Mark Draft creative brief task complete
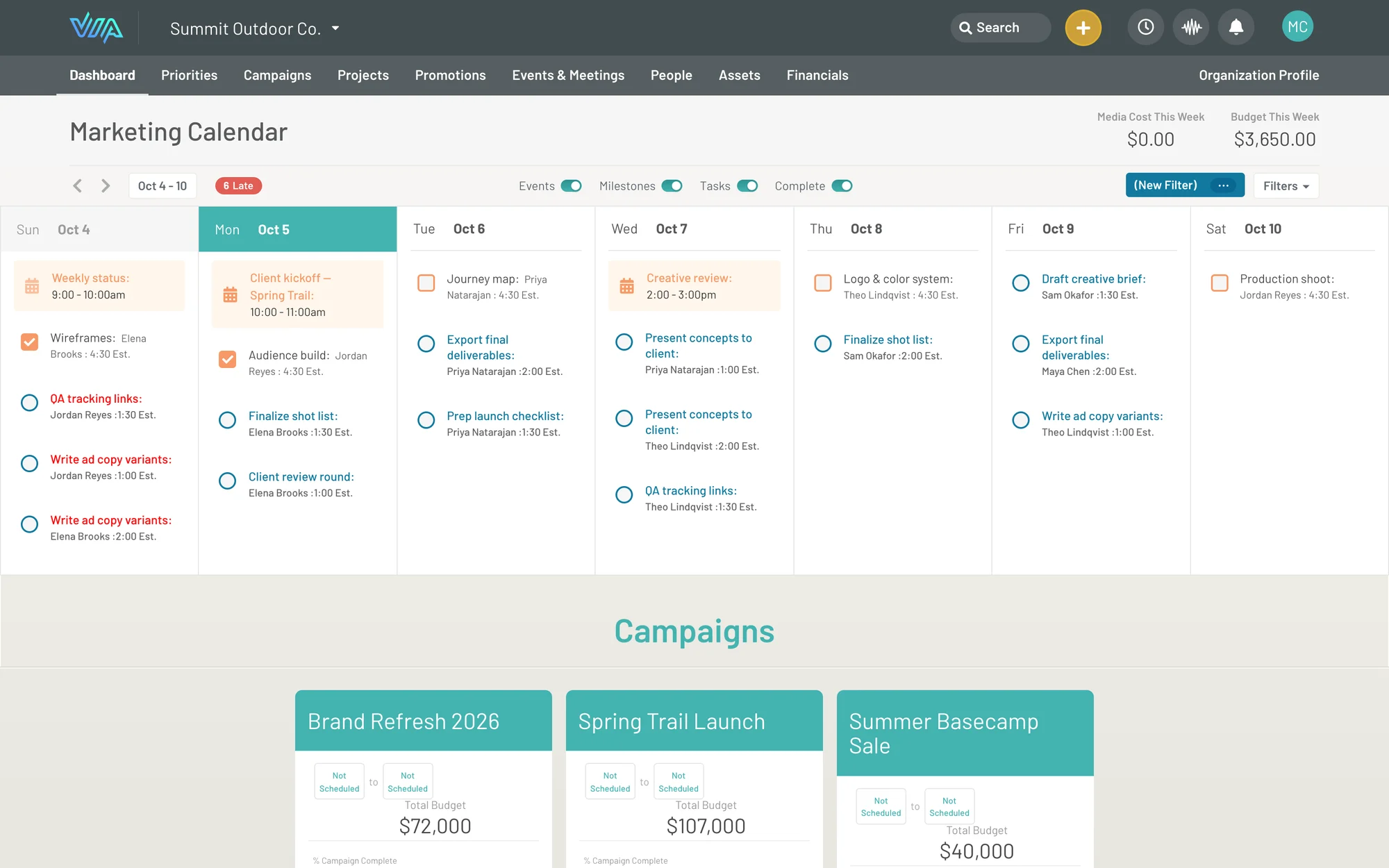1389x868 pixels. (x=1021, y=283)
